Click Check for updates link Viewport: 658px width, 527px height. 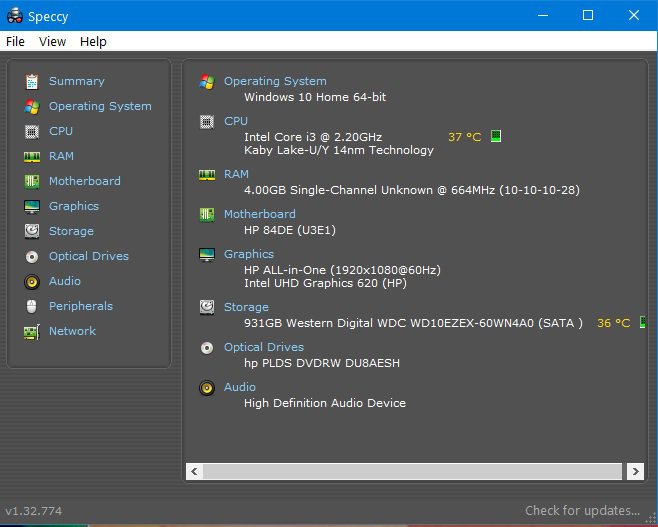582,511
